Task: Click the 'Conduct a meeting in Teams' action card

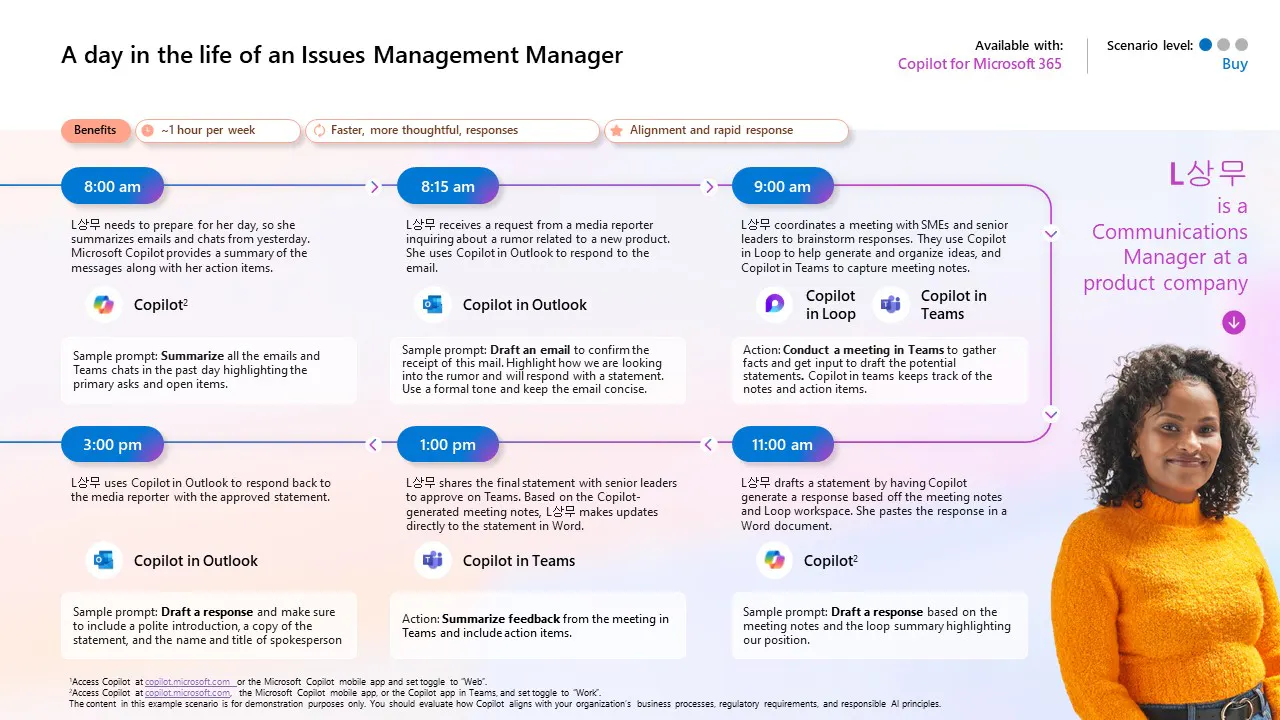Action: click(x=880, y=370)
